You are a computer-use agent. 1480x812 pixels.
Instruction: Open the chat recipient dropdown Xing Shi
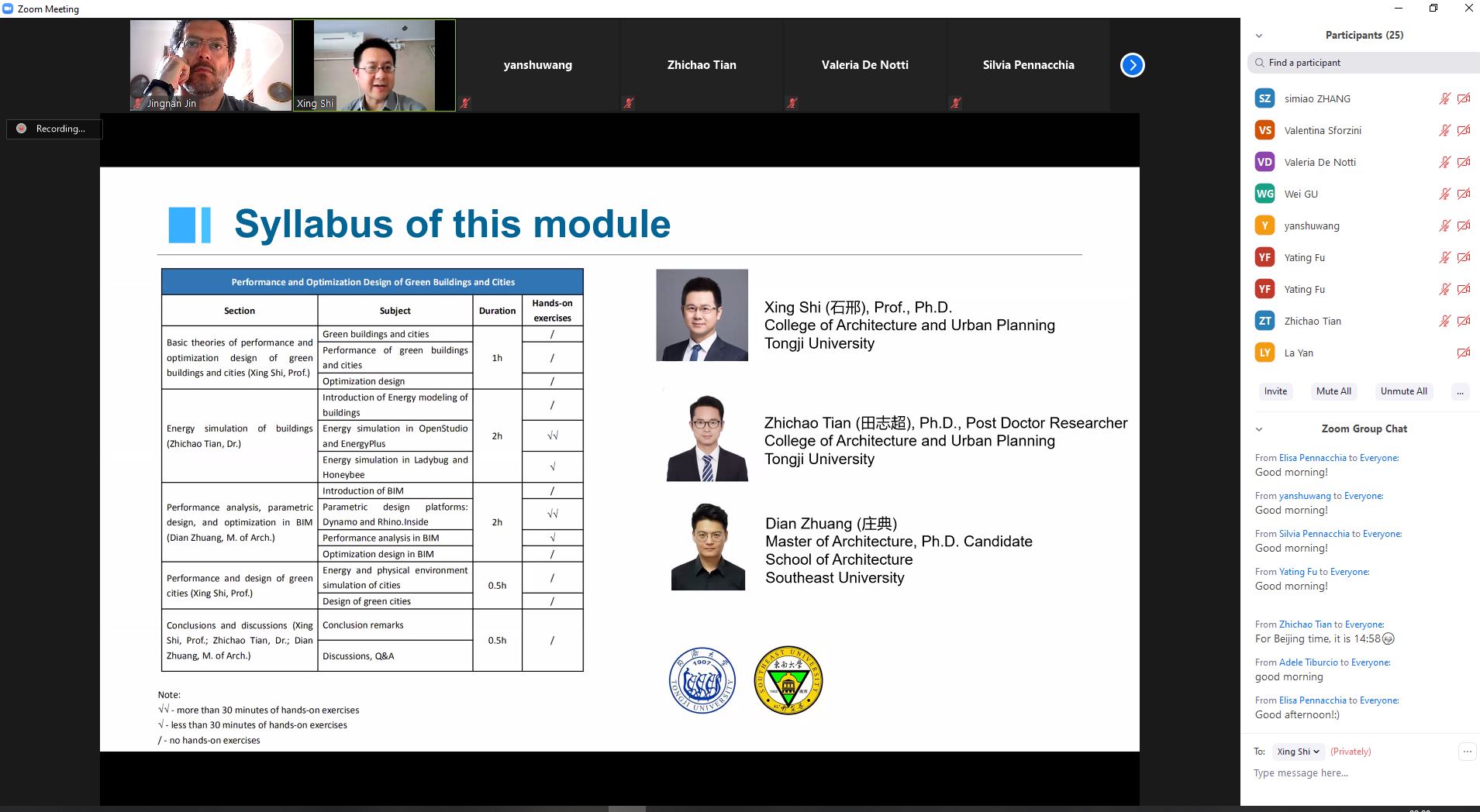[x=1298, y=752]
